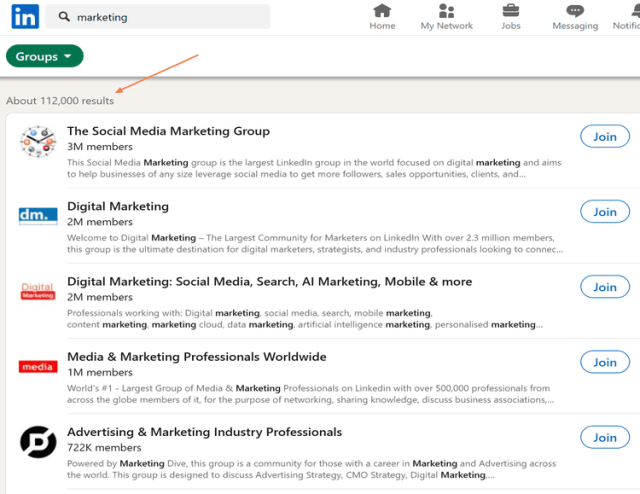This screenshot has width=640, height=494.
Task: Join Advertising & Marketing Industry Professionals
Action: (x=605, y=437)
